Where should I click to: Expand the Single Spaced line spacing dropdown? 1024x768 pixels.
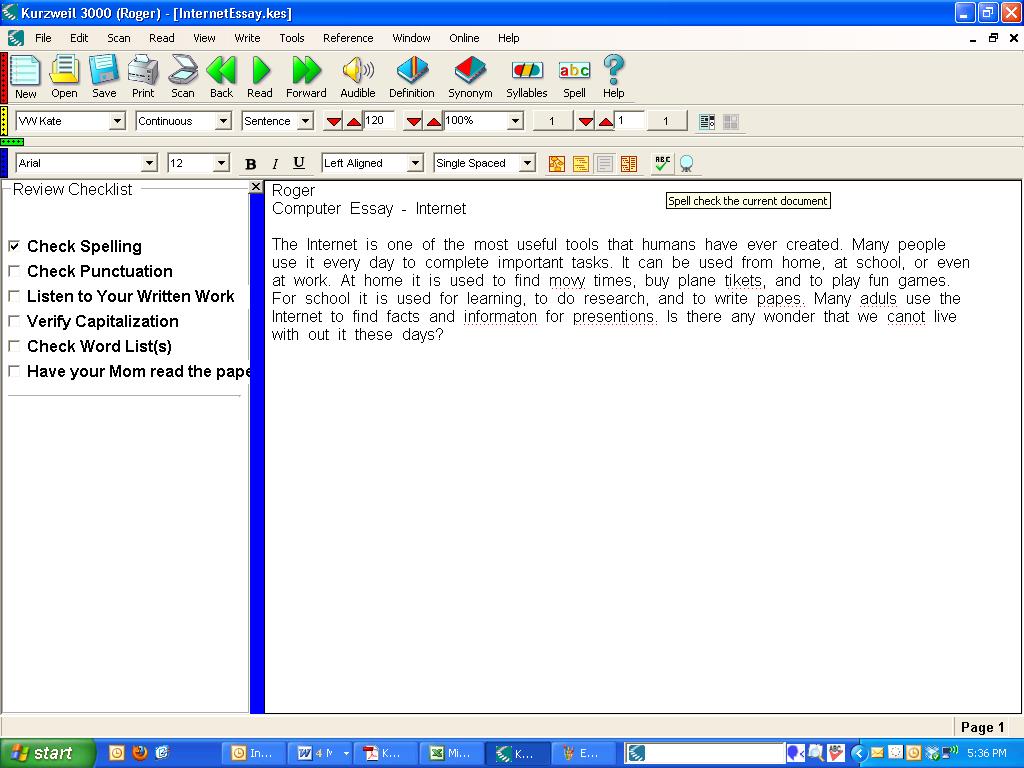527,163
